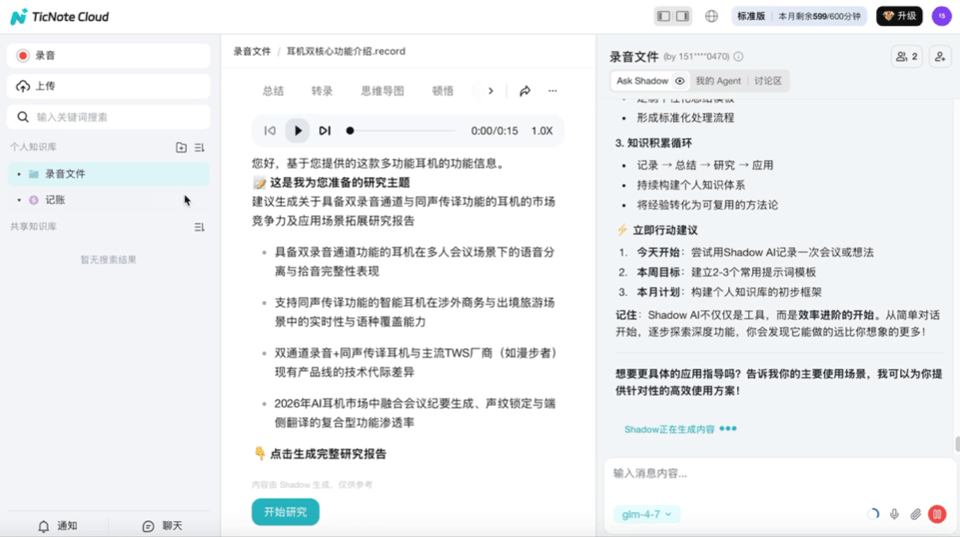View the 2 members icon
The image size is (960, 537).
pos(907,57)
